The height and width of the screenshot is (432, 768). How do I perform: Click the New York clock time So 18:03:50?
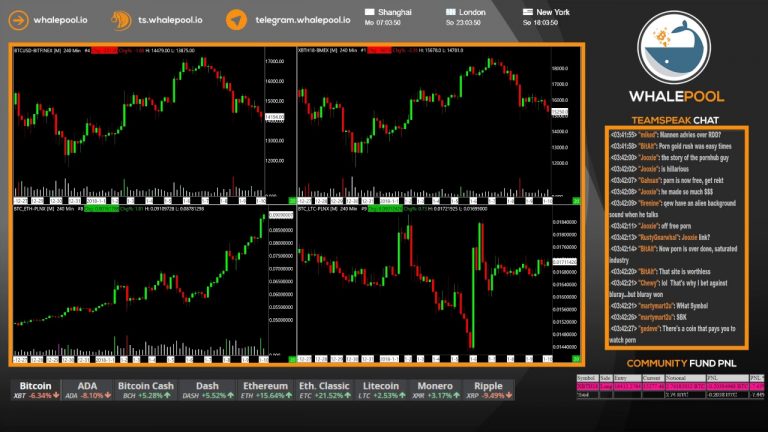tap(540, 23)
